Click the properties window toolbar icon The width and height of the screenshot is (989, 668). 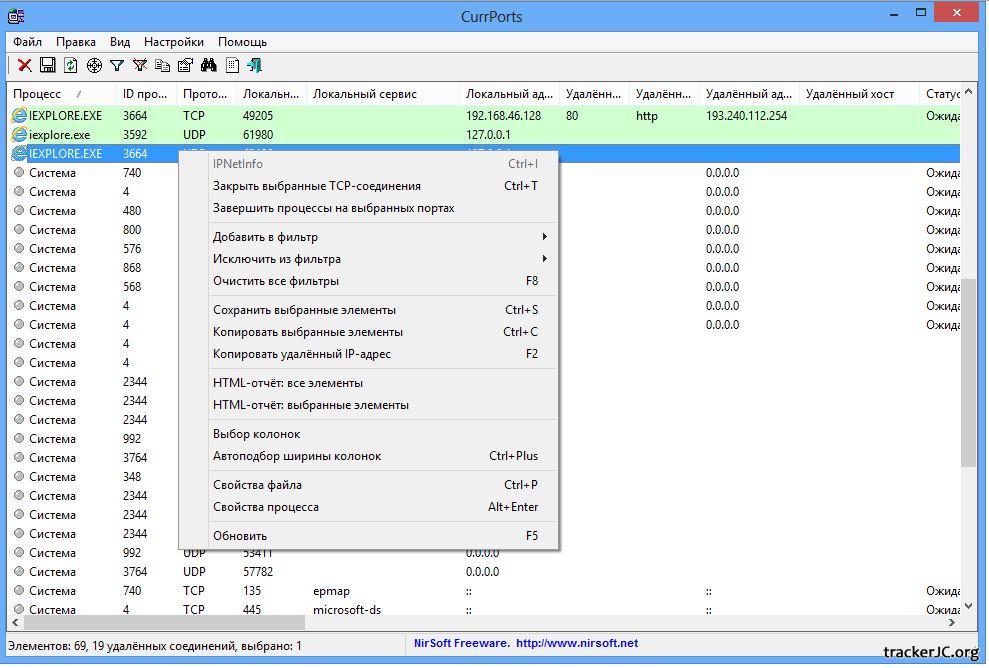(x=186, y=65)
